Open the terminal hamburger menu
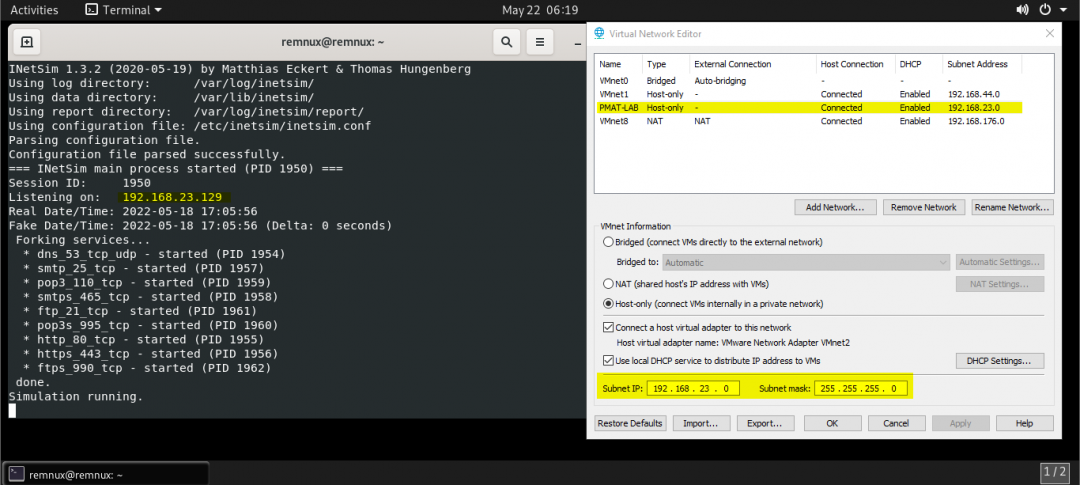1080x485 pixels. point(541,42)
